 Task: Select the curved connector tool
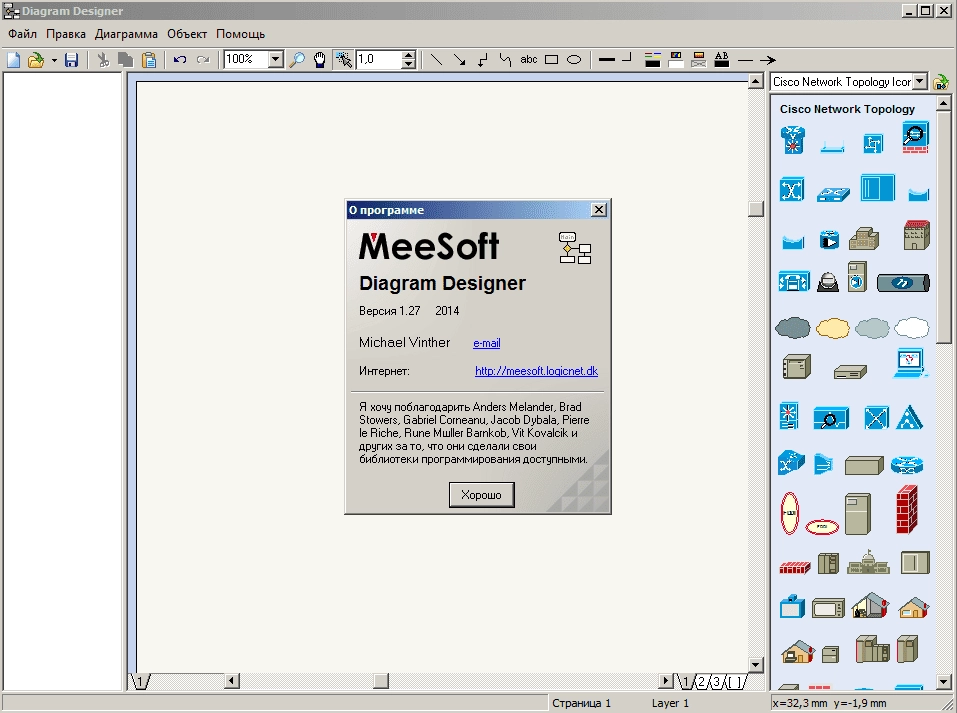tap(505, 60)
